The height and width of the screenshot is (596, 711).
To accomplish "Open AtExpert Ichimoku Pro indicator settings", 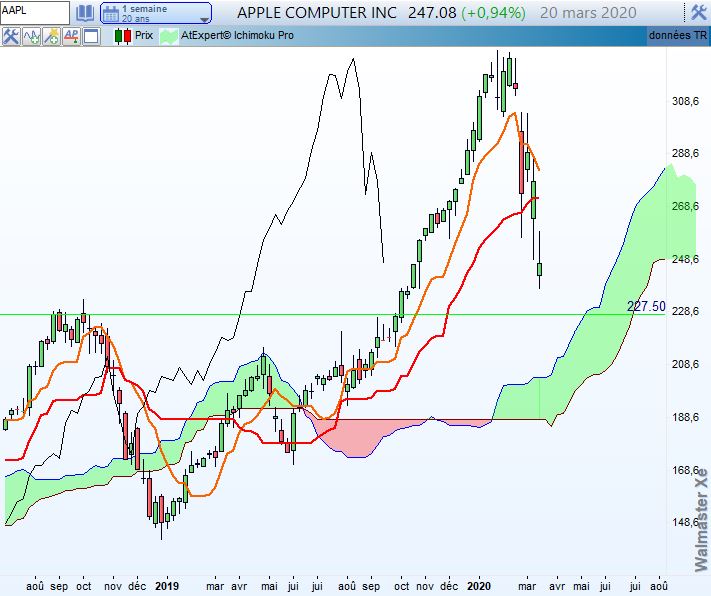I will (x=237, y=35).
